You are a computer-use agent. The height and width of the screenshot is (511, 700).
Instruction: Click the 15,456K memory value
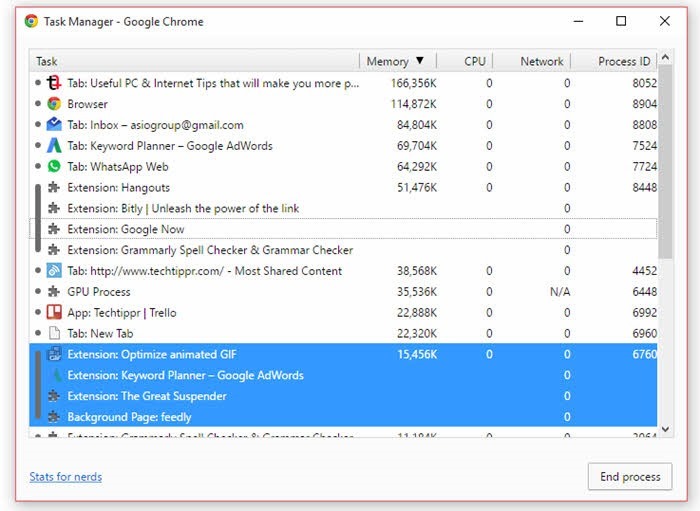tap(417, 354)
